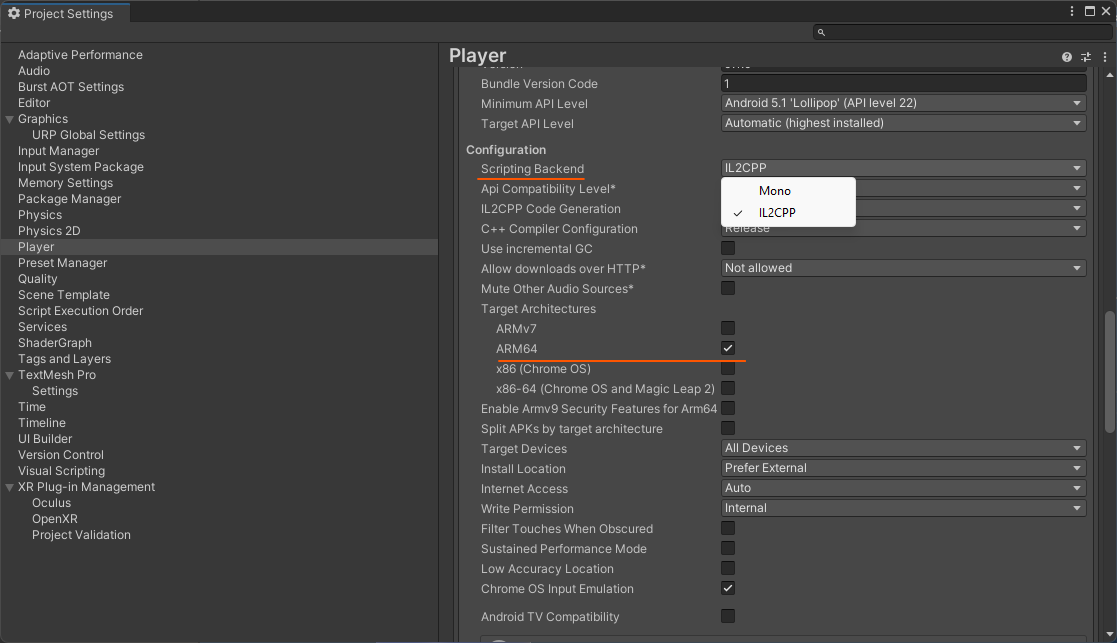Toggle Mute Other Audio Sources checkbox

click(727, 288)
